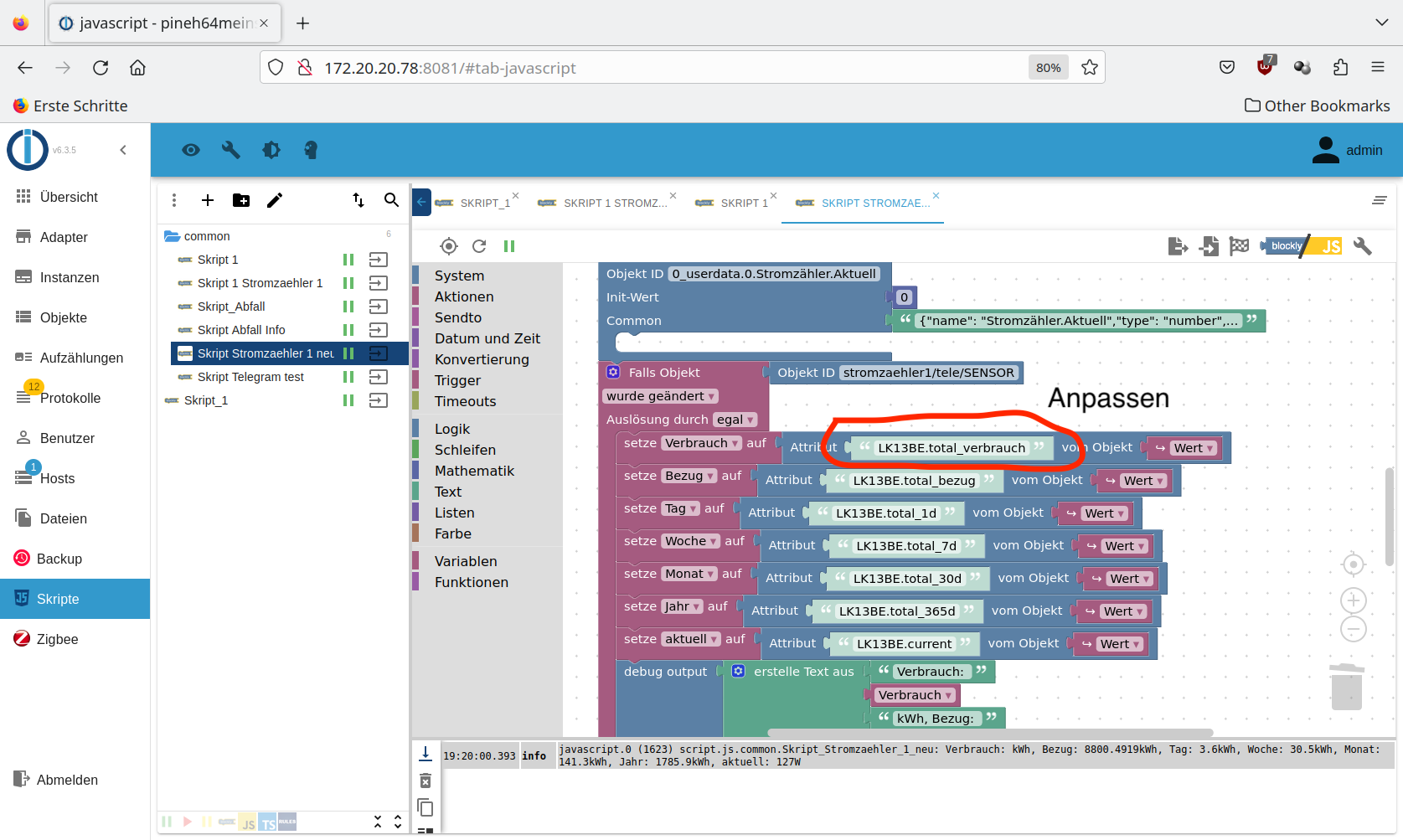The width and height of the screenshot is (1403, 840).
Task: Open the Bezug variable dropdown
Action: coord(689,476)
